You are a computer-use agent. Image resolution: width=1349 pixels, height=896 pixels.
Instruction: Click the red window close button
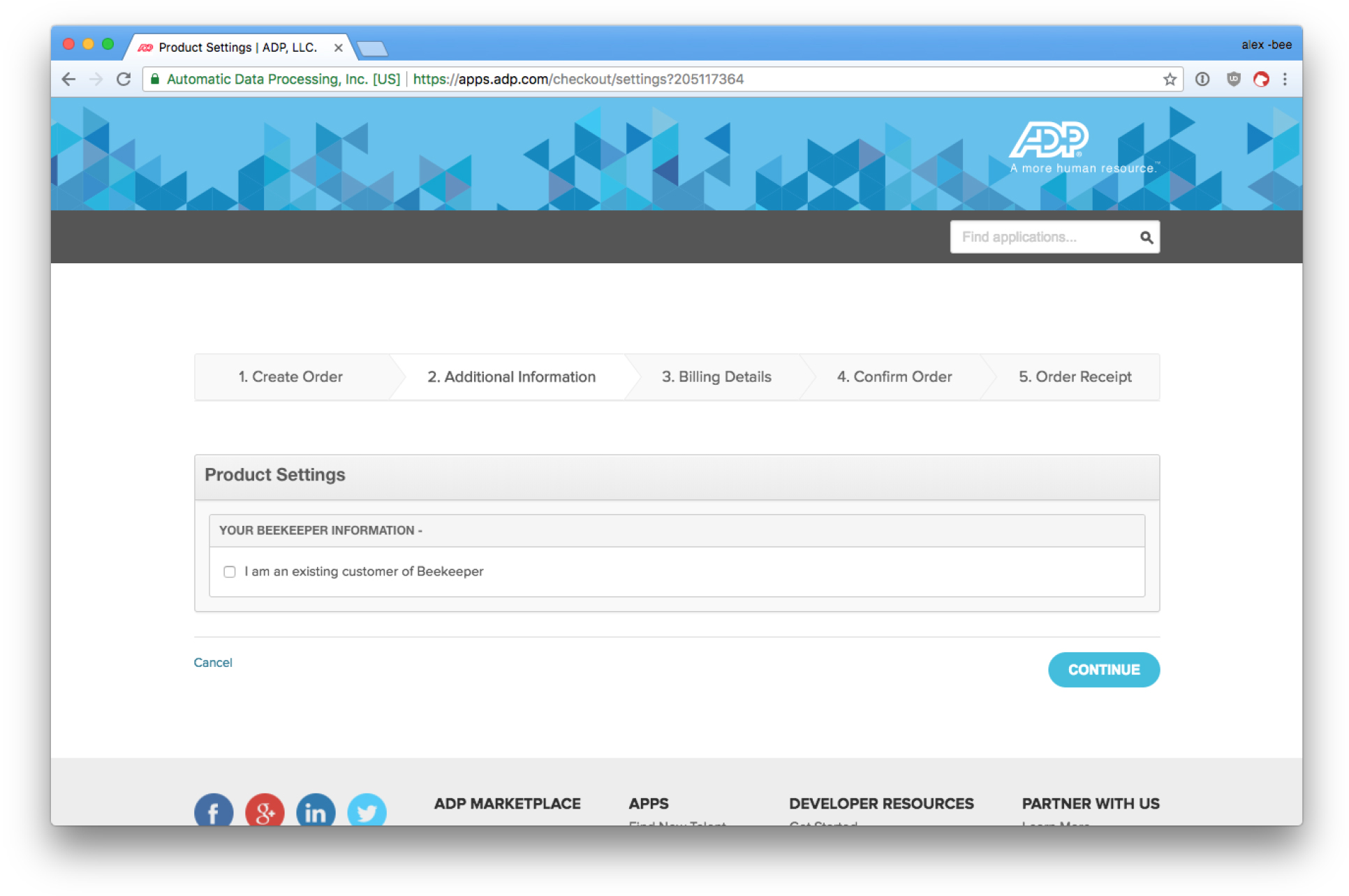coord(68,44)
